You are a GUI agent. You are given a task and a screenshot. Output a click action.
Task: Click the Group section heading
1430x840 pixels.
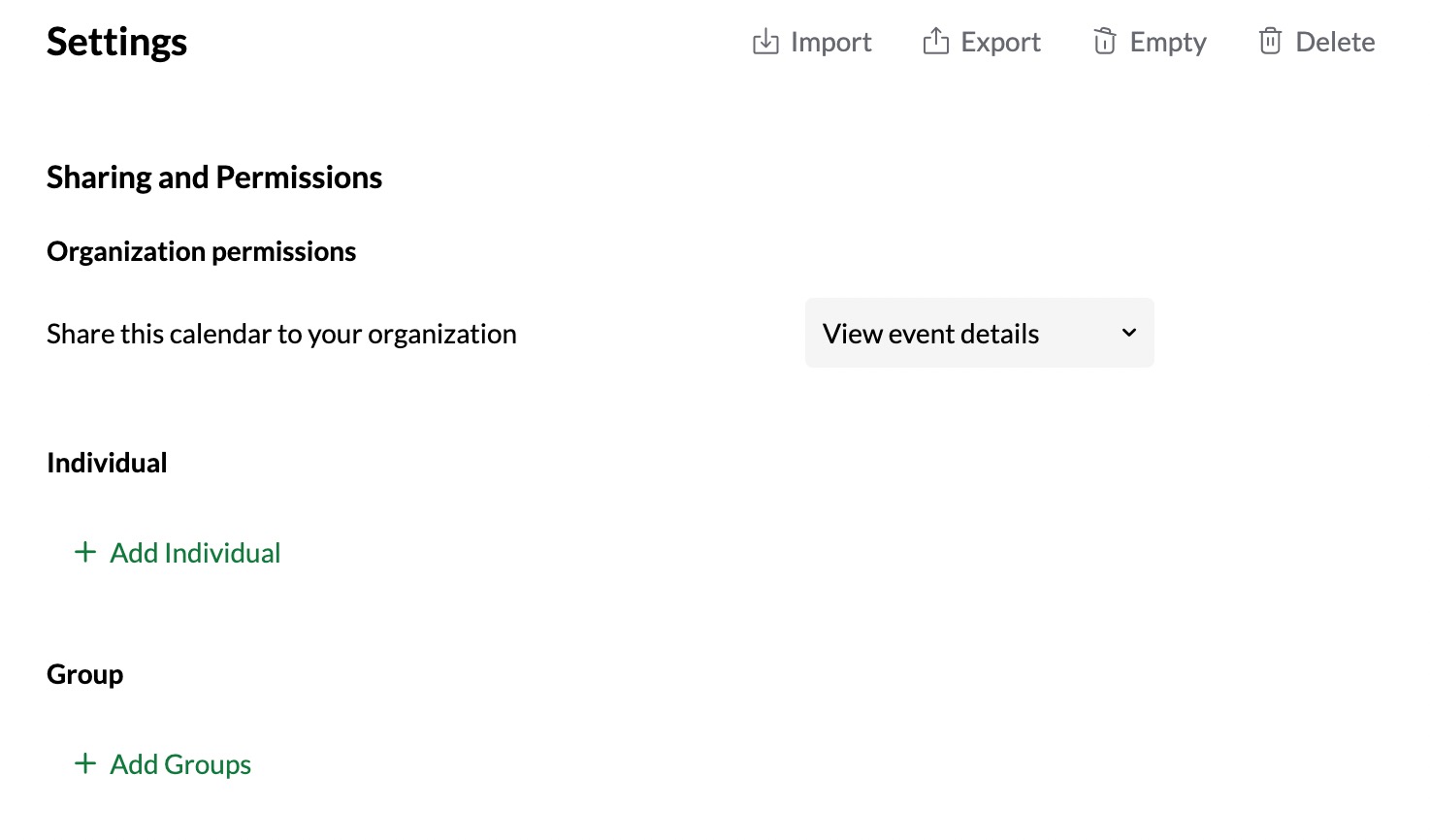[84, 674]
